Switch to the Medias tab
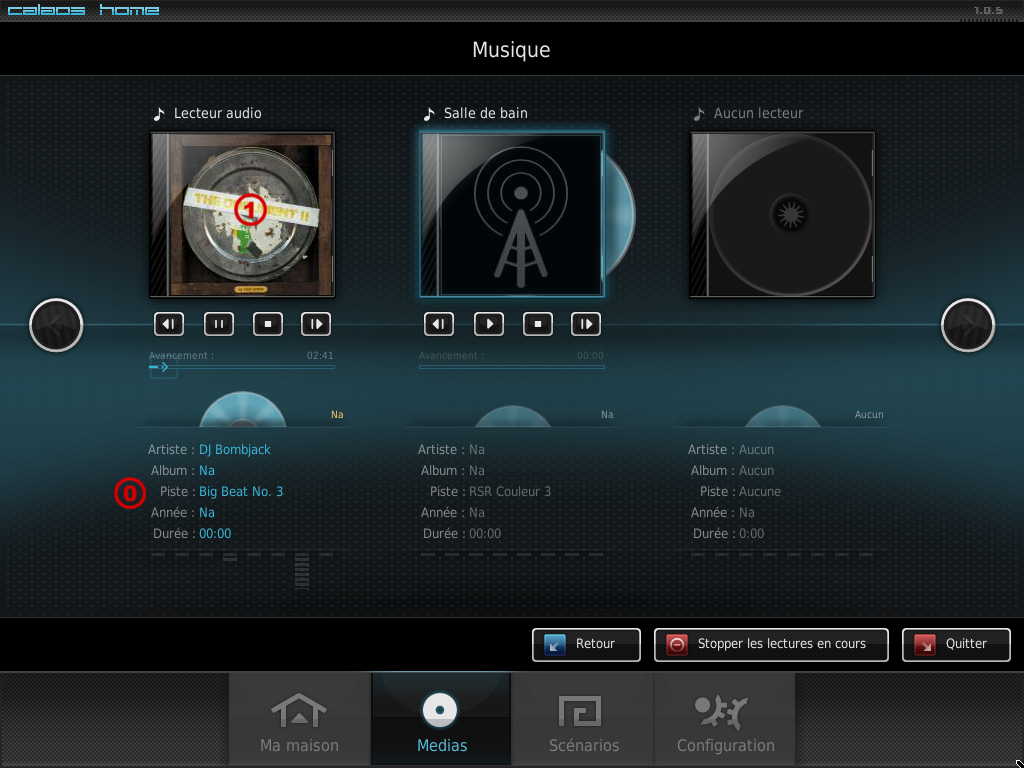Screen dimensions: 1024x768 pos(441,720)
